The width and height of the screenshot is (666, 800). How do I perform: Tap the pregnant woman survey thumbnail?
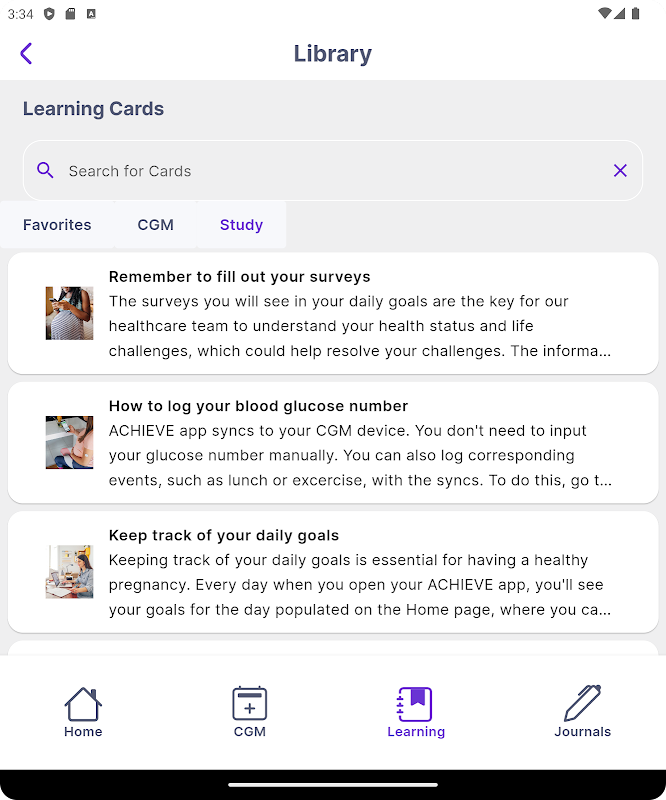click(69, 313)
